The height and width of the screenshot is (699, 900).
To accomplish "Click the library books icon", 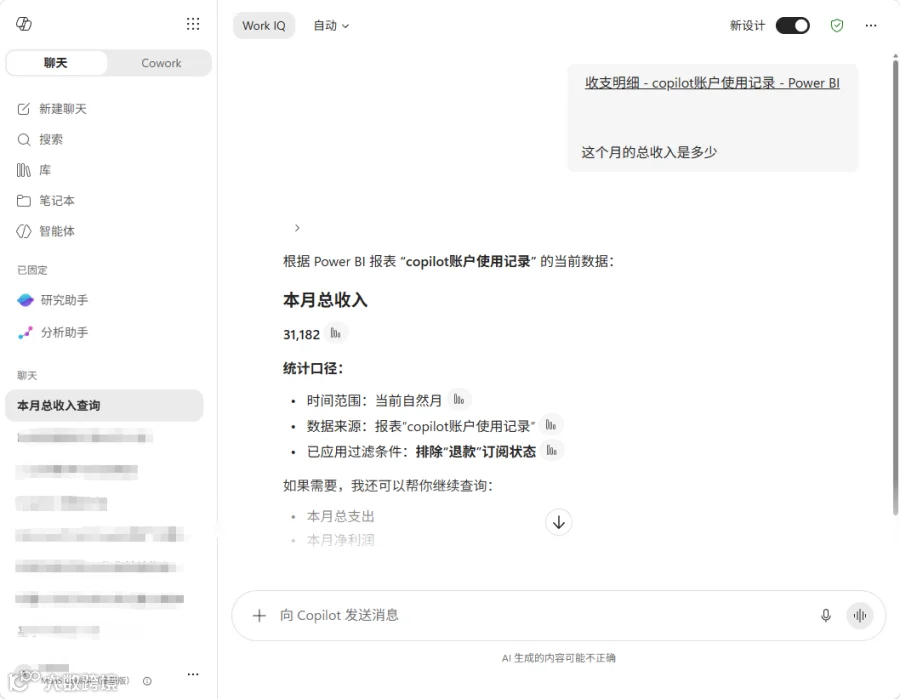I will [x=24, y=170].
